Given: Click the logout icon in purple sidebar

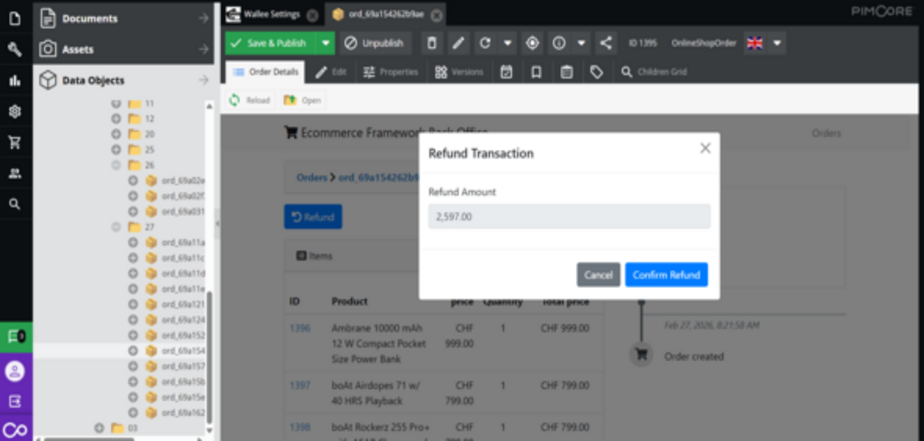Looking at the screenshot, I should pos(15,401).
